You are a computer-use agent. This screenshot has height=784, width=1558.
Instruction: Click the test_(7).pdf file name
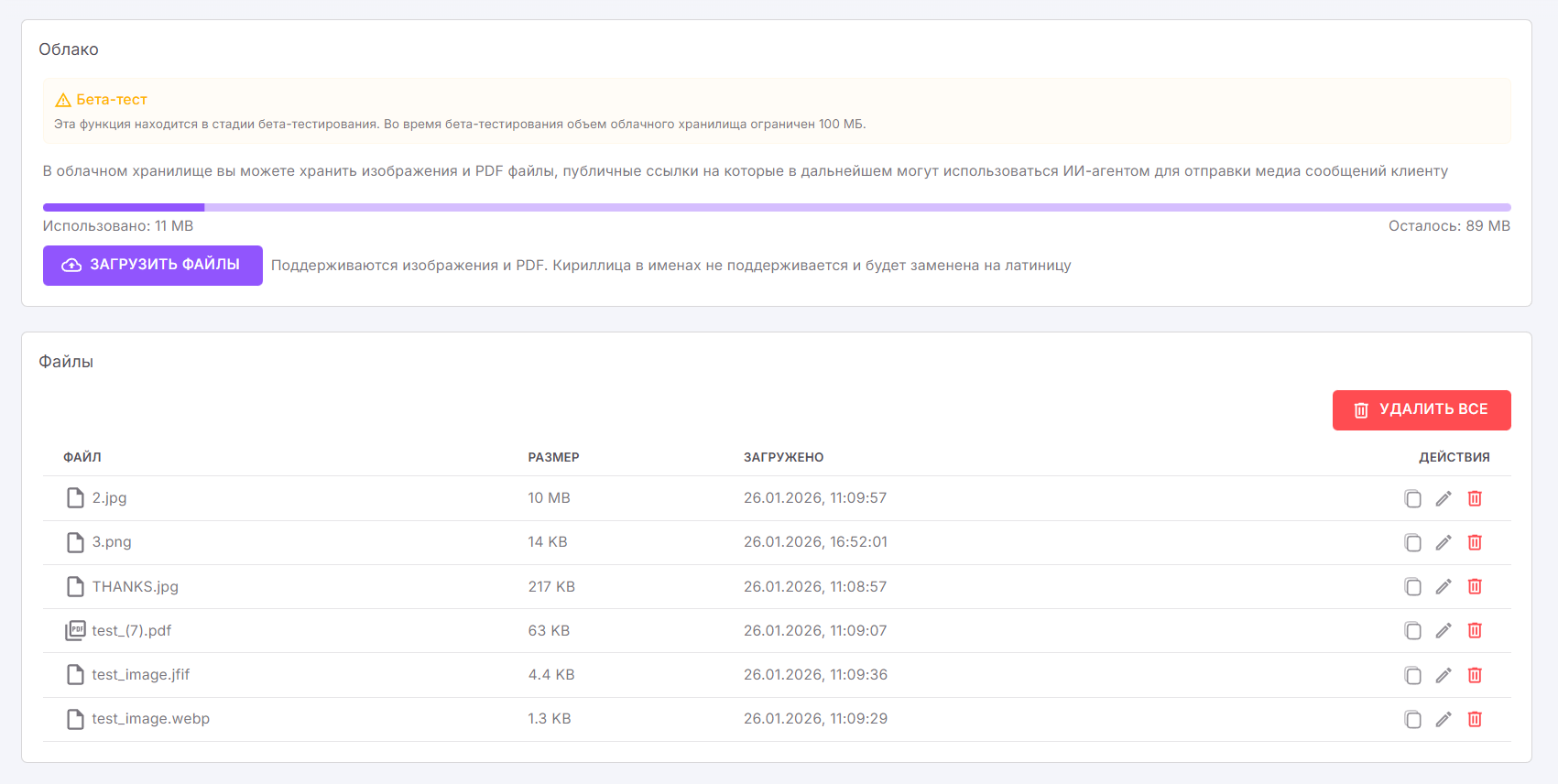(132, 630)
